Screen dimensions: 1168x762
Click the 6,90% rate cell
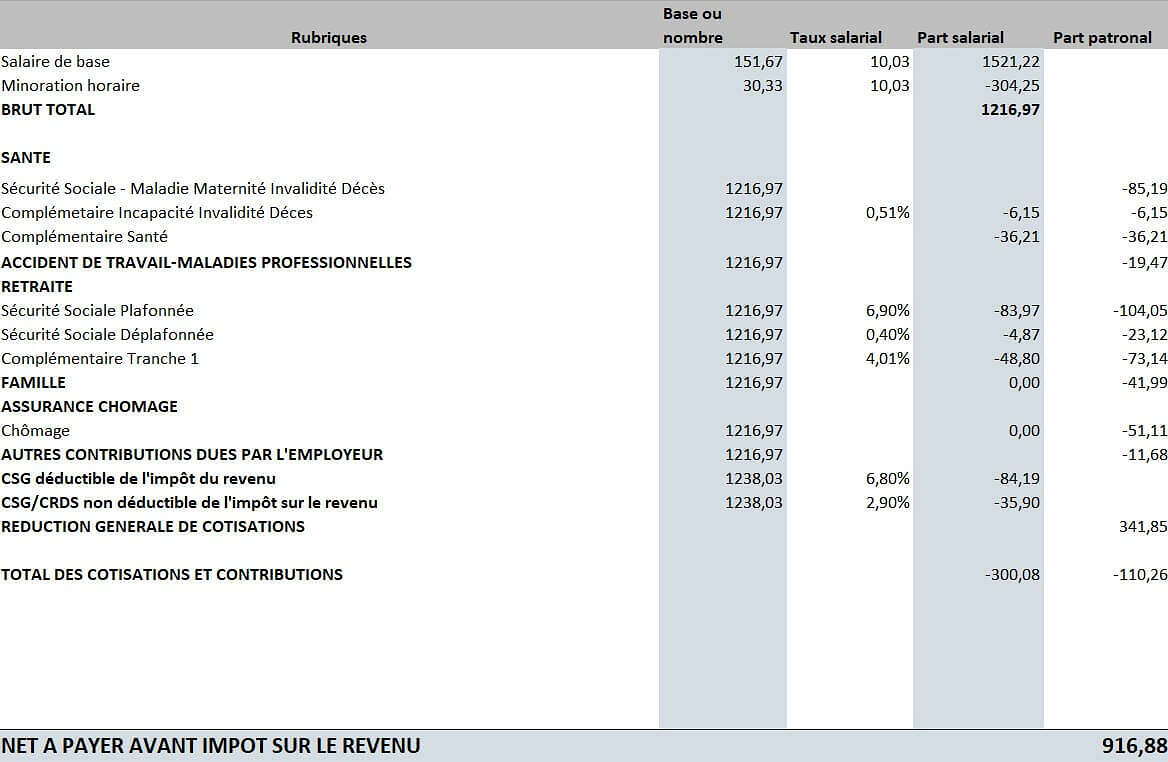(x=887, y=311)
